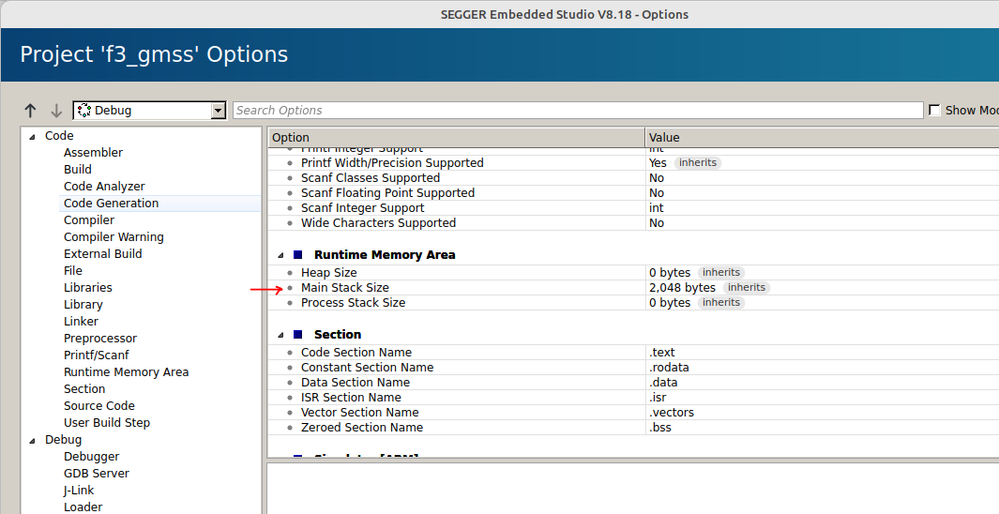
Task: Select Scanf Integer Support option
Action: (x=363, y=208)
